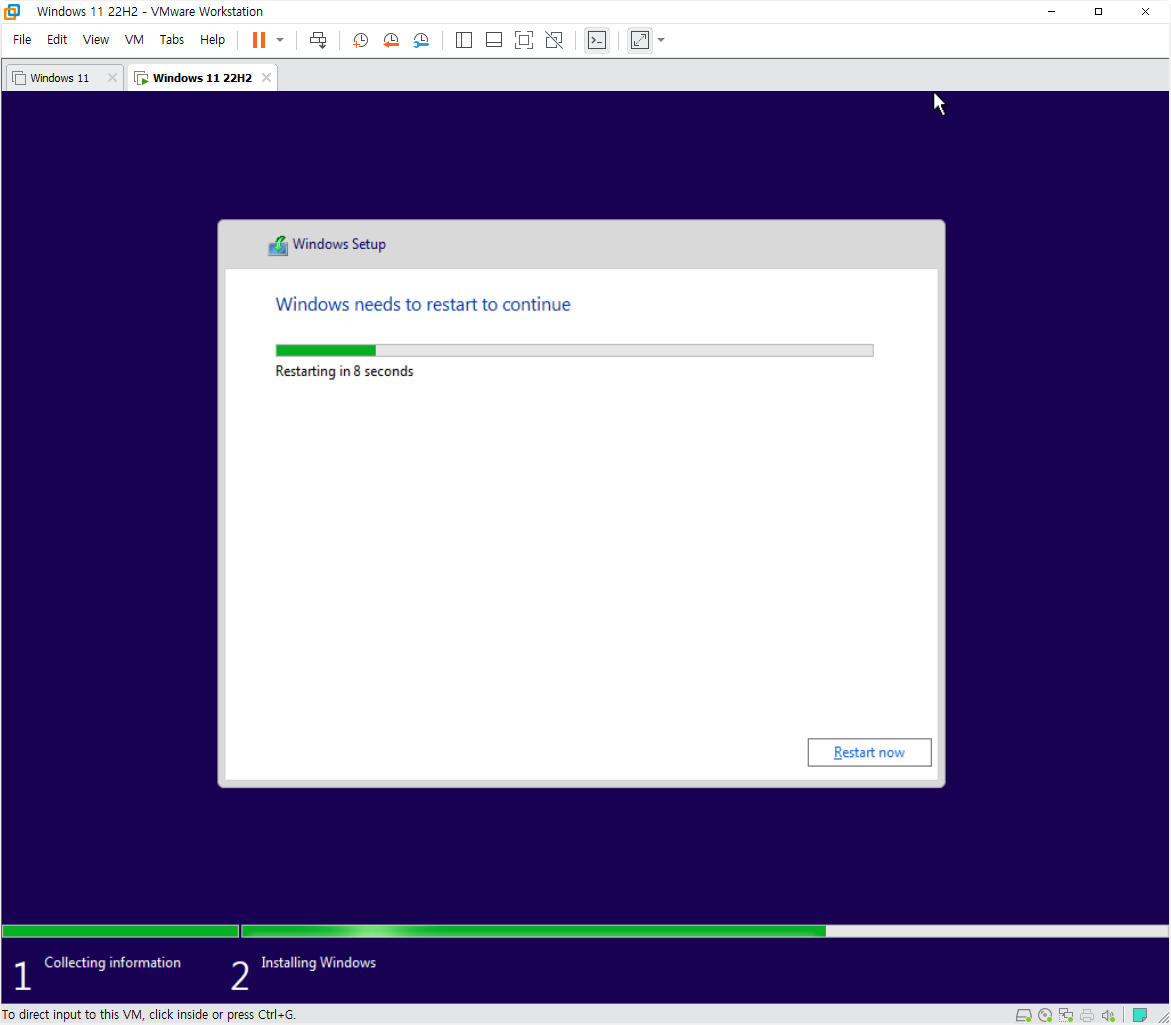Send Ctrl+Alt+Del to the virtual machine
Screen dimensions: 1171x1025
318,40
